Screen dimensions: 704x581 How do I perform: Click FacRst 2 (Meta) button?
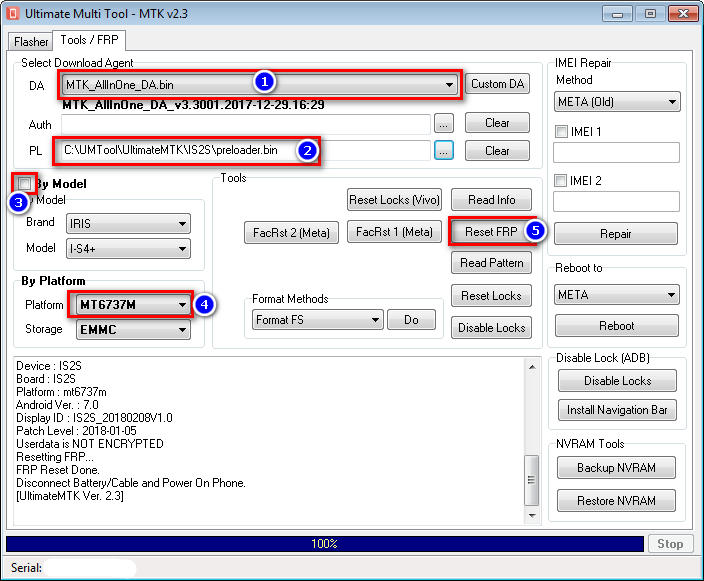pos(291,233)
